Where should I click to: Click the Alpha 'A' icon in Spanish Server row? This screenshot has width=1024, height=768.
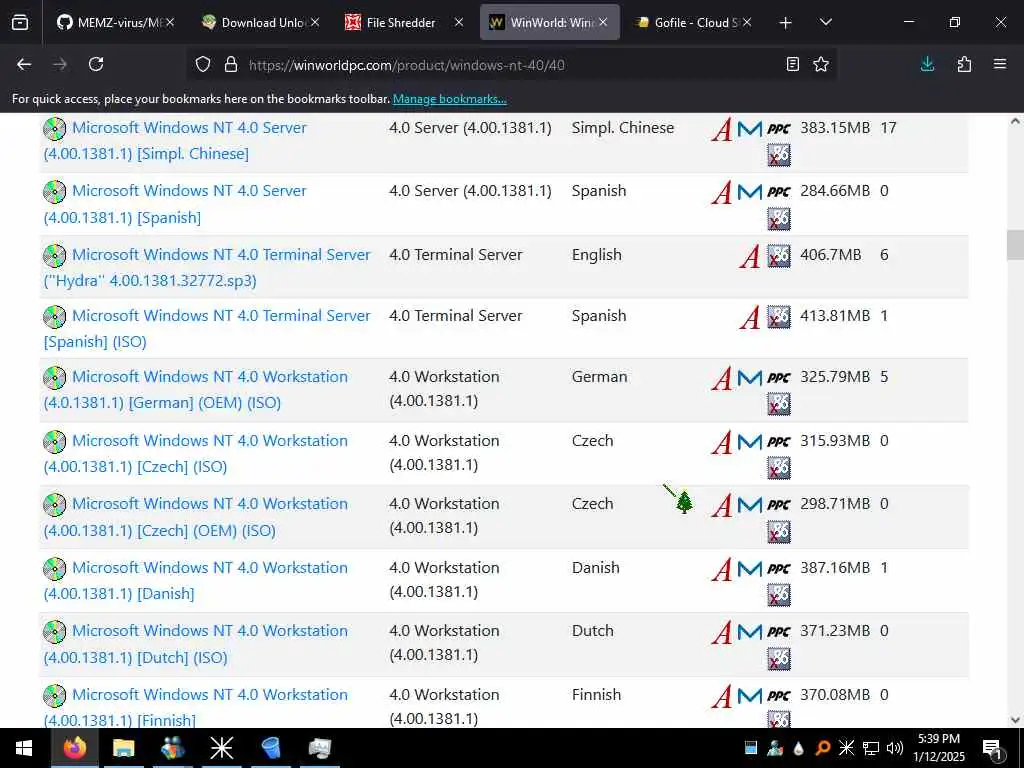(722, 192)
